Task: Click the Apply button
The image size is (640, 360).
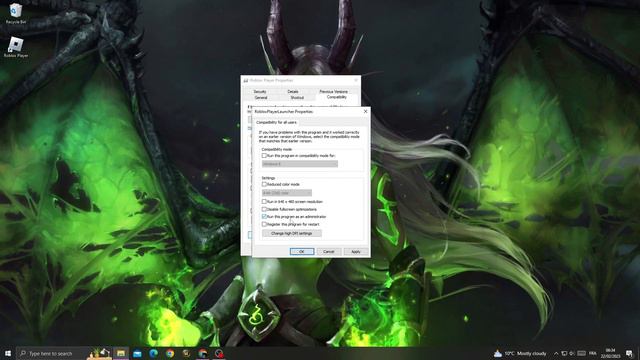Action: pyautogui.click(x=356, y=251)
